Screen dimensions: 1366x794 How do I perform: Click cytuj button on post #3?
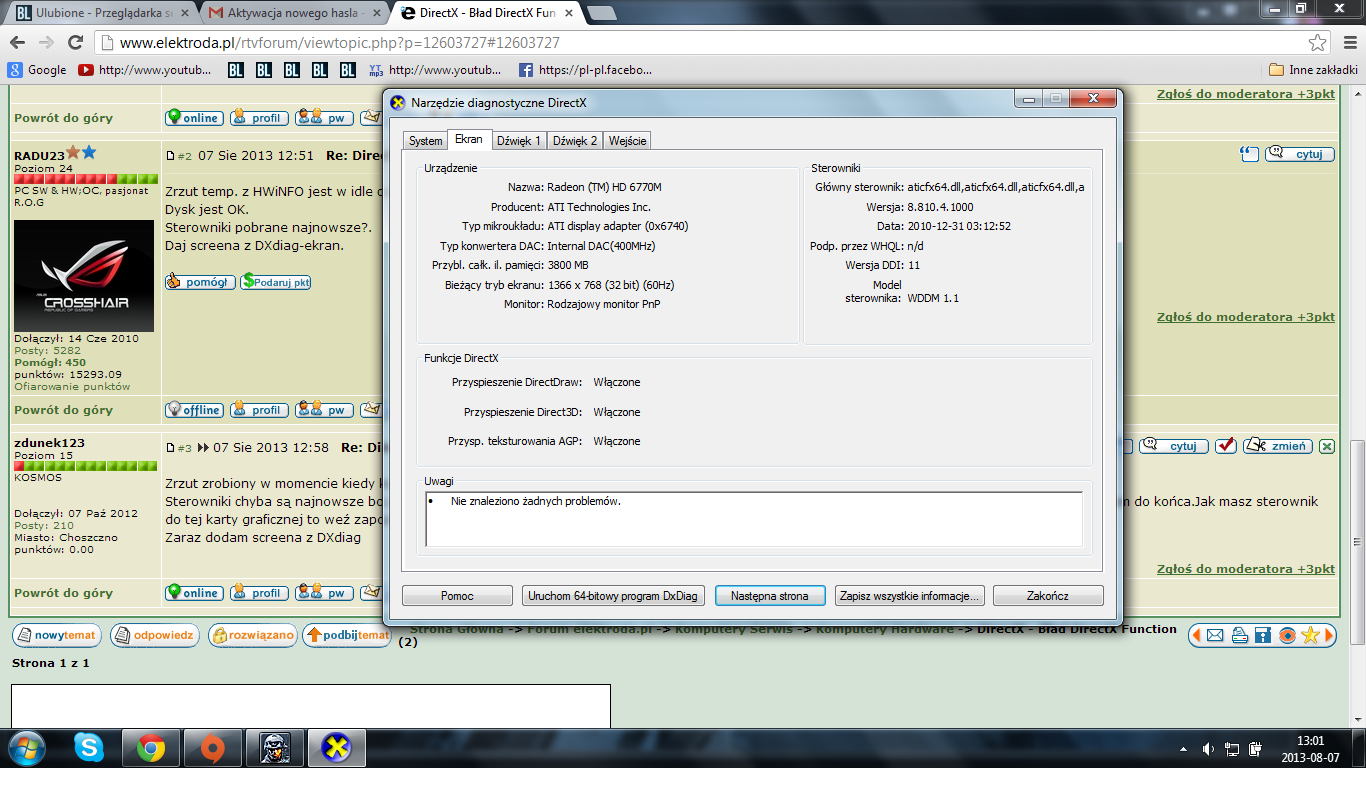[x=1174, y=446]
